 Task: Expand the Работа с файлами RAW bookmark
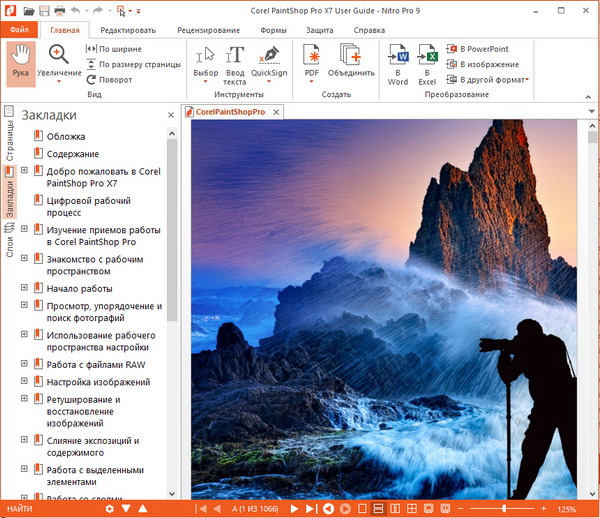tap(23, 365)
